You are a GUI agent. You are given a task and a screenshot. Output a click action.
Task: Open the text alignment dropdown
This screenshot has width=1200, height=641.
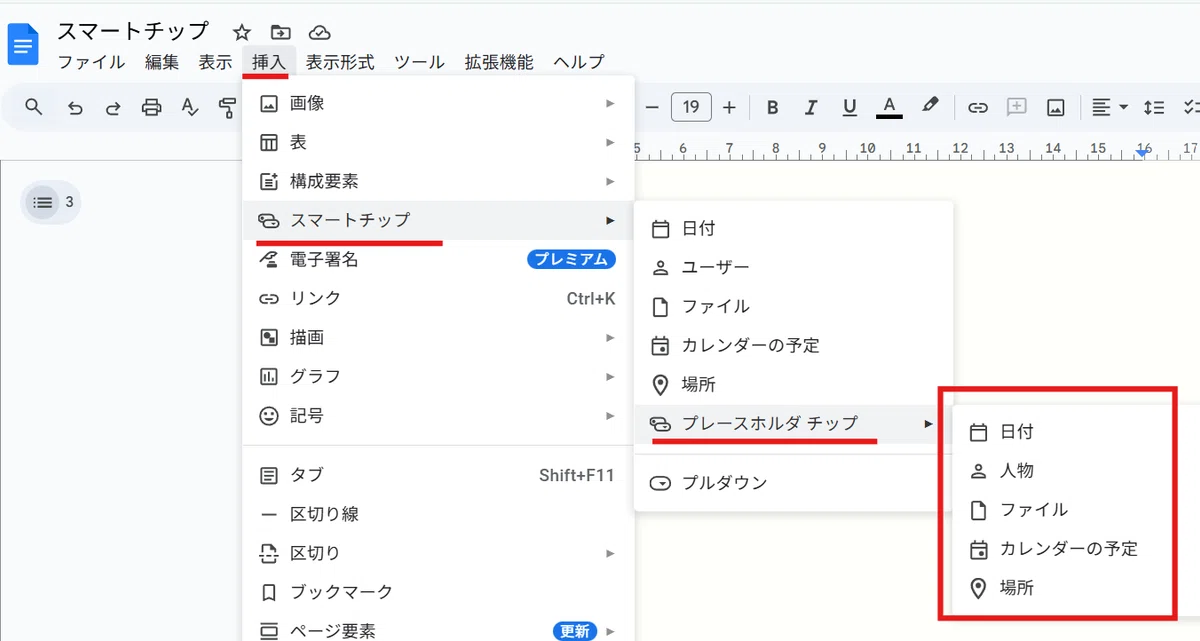tap(1109, 107)
